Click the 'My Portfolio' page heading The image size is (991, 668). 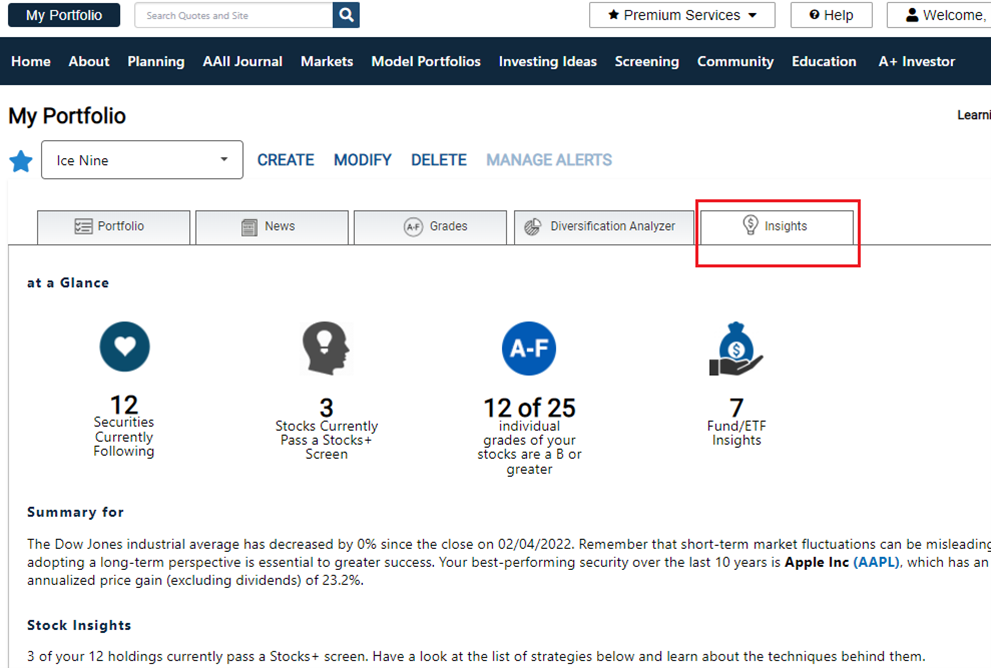(x=67, y=116)
